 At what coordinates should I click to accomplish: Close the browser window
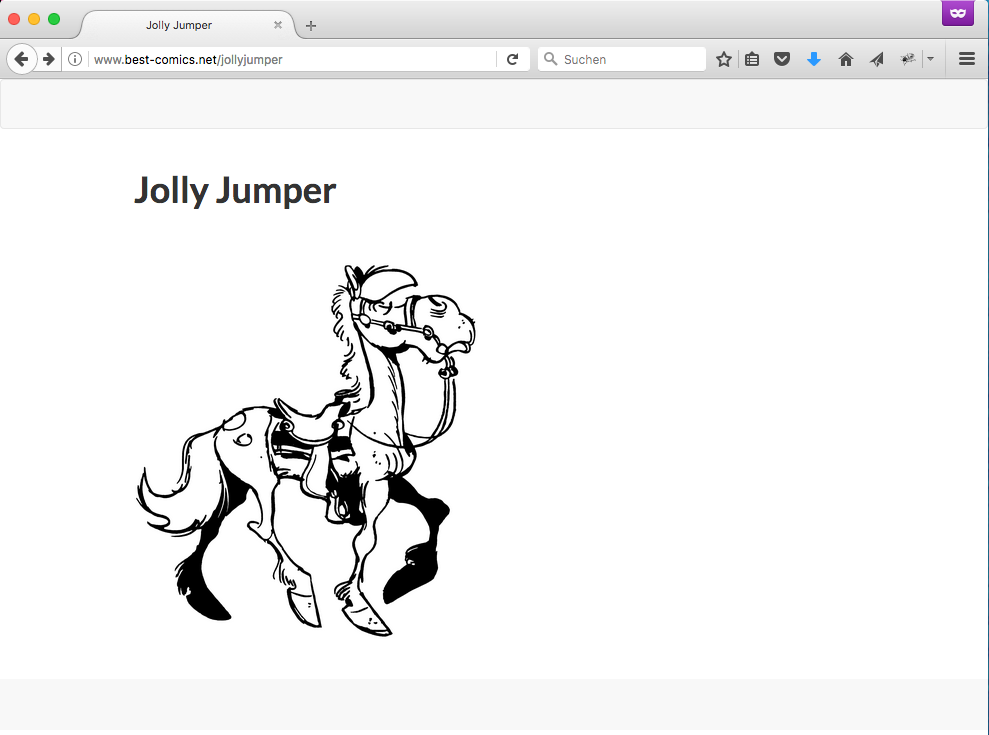click(x=14, y=19)
